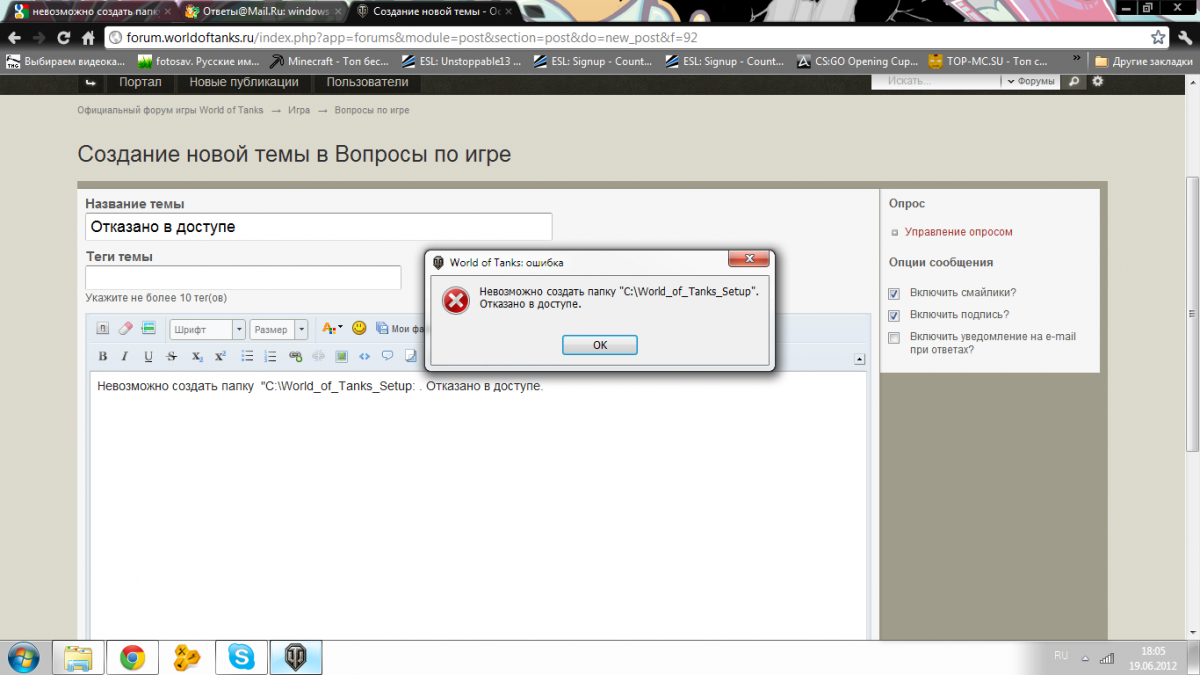Viewport: 1200px width, 675px height.
Task: Open the text color dropdown
Action: coord(332,328)
